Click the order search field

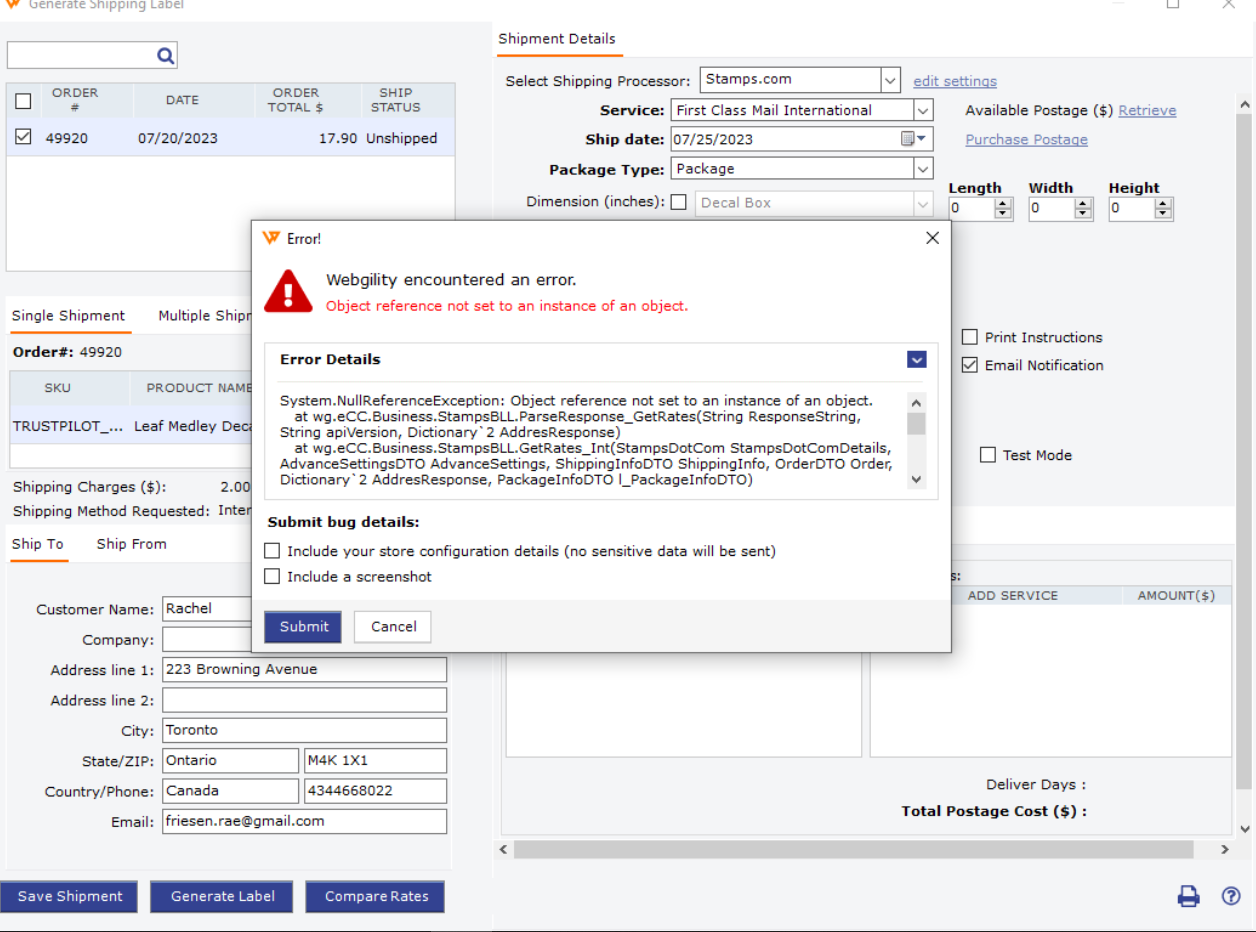click(81, 55)
